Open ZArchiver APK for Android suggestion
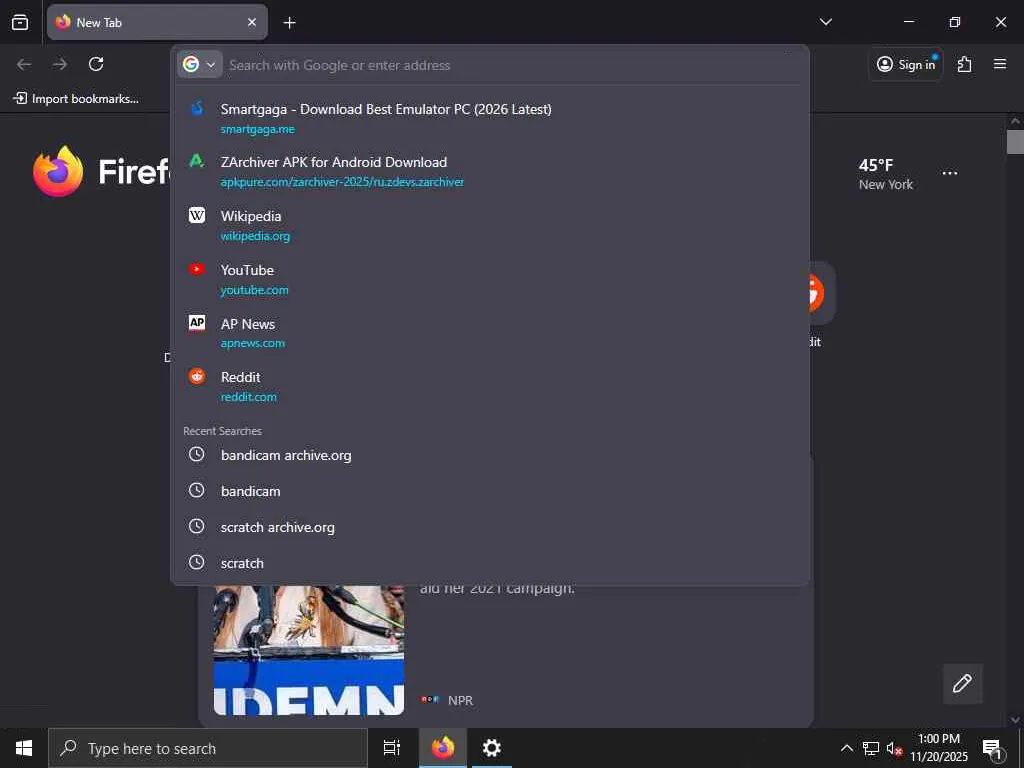This screenshot has height=768, width=1024. [x=490, y=172]
